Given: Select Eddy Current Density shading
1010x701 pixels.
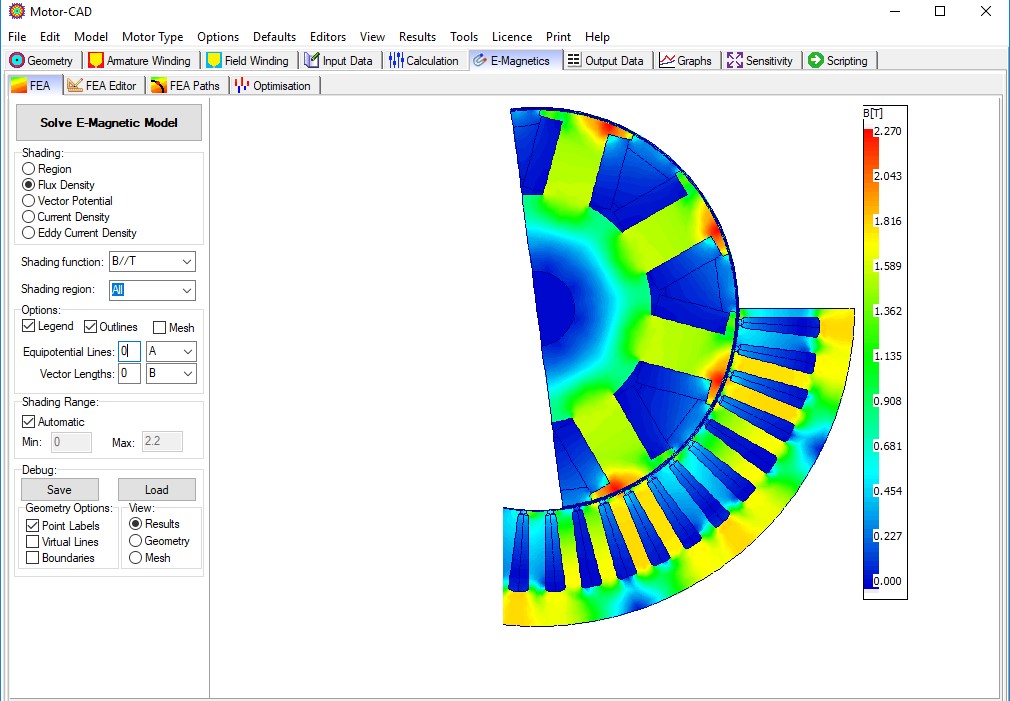Looking at the screenshot, I should 28,233.
